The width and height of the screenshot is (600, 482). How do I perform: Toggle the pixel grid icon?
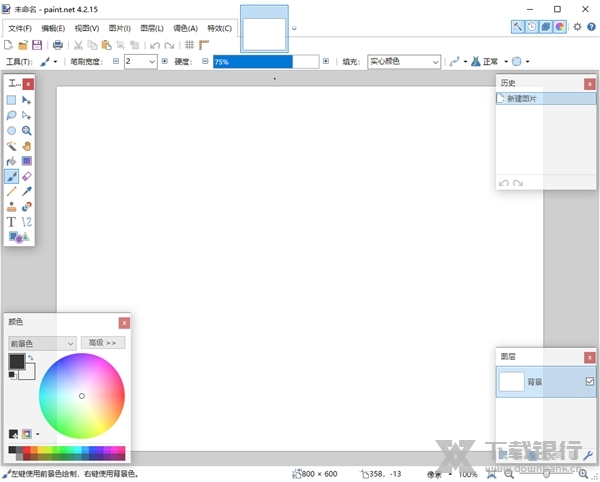(189, 45)
